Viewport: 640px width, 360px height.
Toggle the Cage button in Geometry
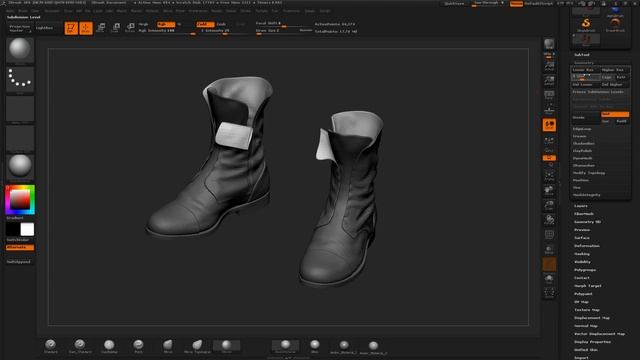tap(607, 77)
